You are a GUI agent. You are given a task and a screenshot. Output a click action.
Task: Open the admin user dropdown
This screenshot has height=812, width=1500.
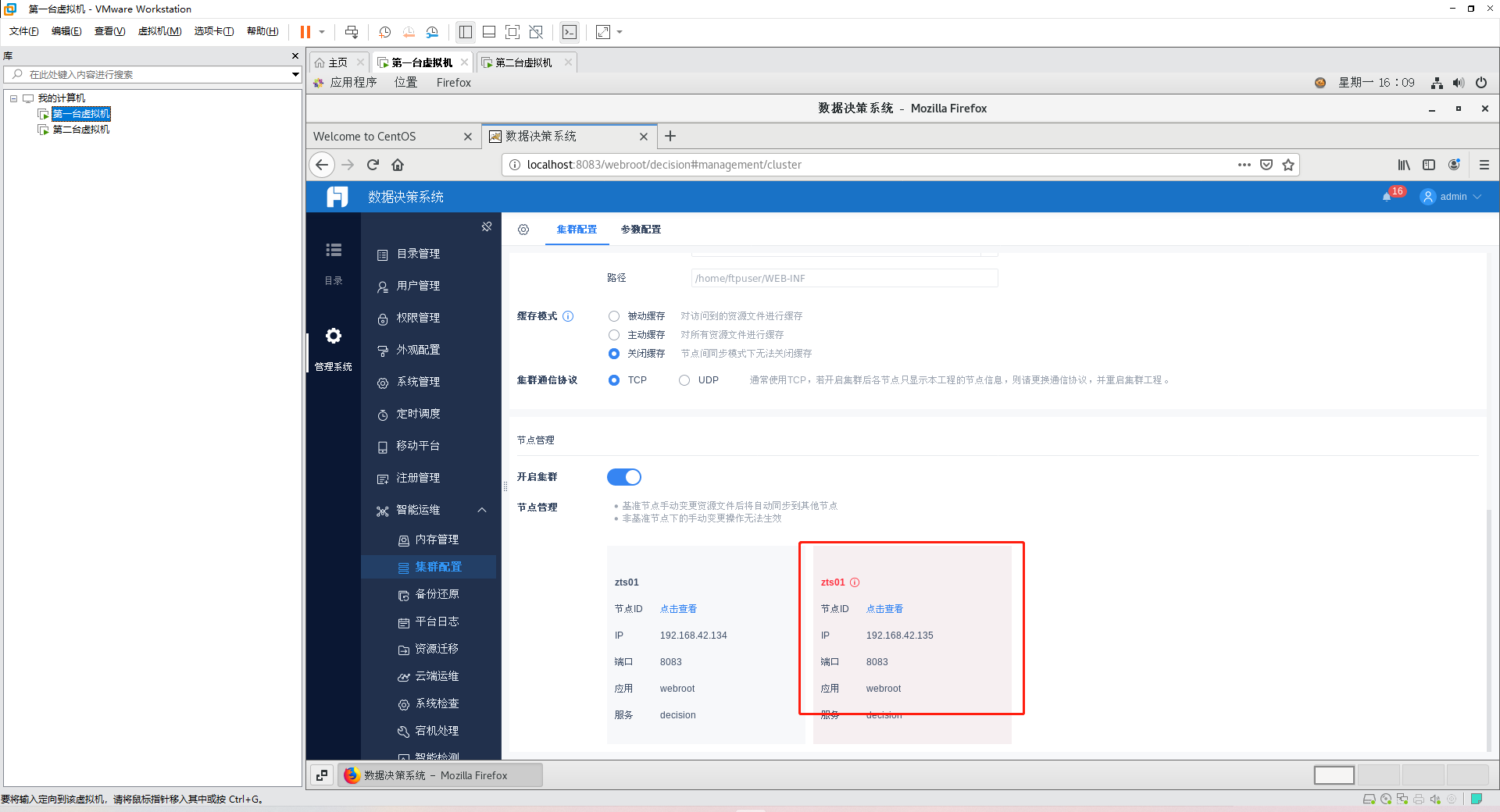1451,197
